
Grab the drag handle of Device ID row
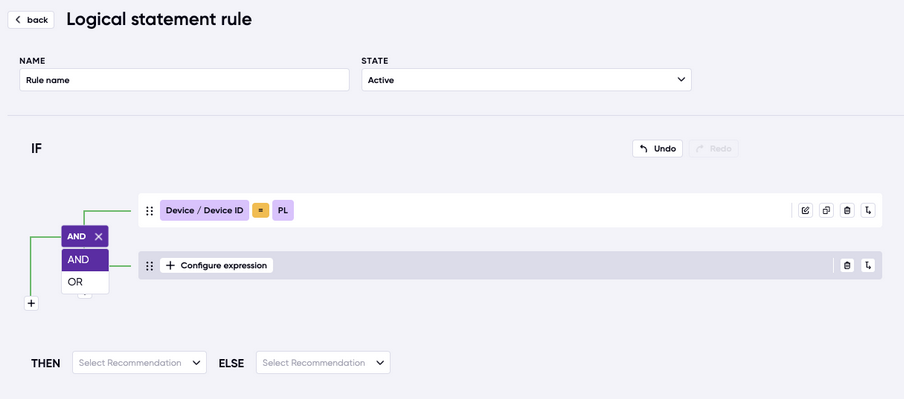[x=149, y=211]
